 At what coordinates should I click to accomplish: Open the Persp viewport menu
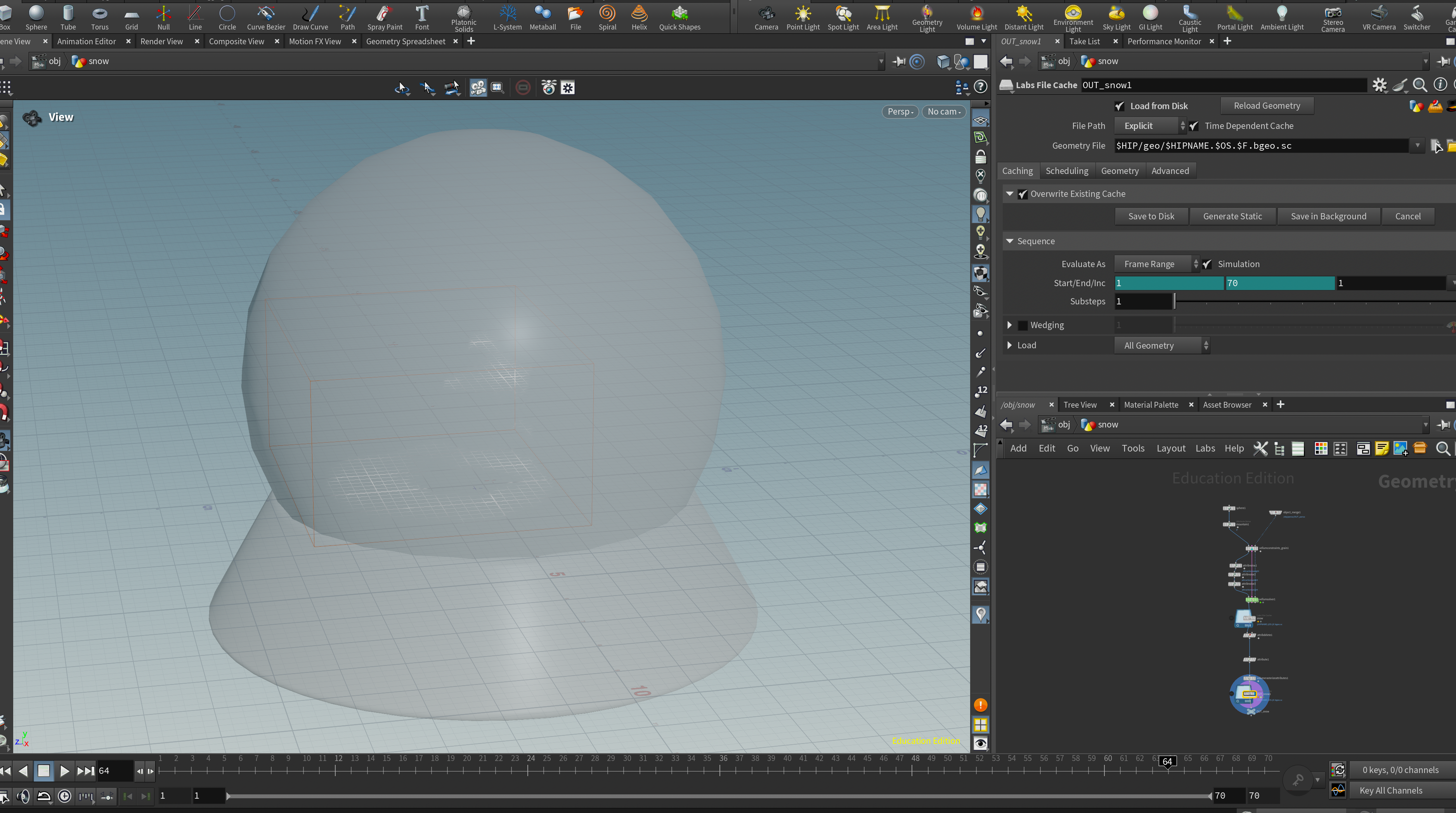click(x=900, y=111)
